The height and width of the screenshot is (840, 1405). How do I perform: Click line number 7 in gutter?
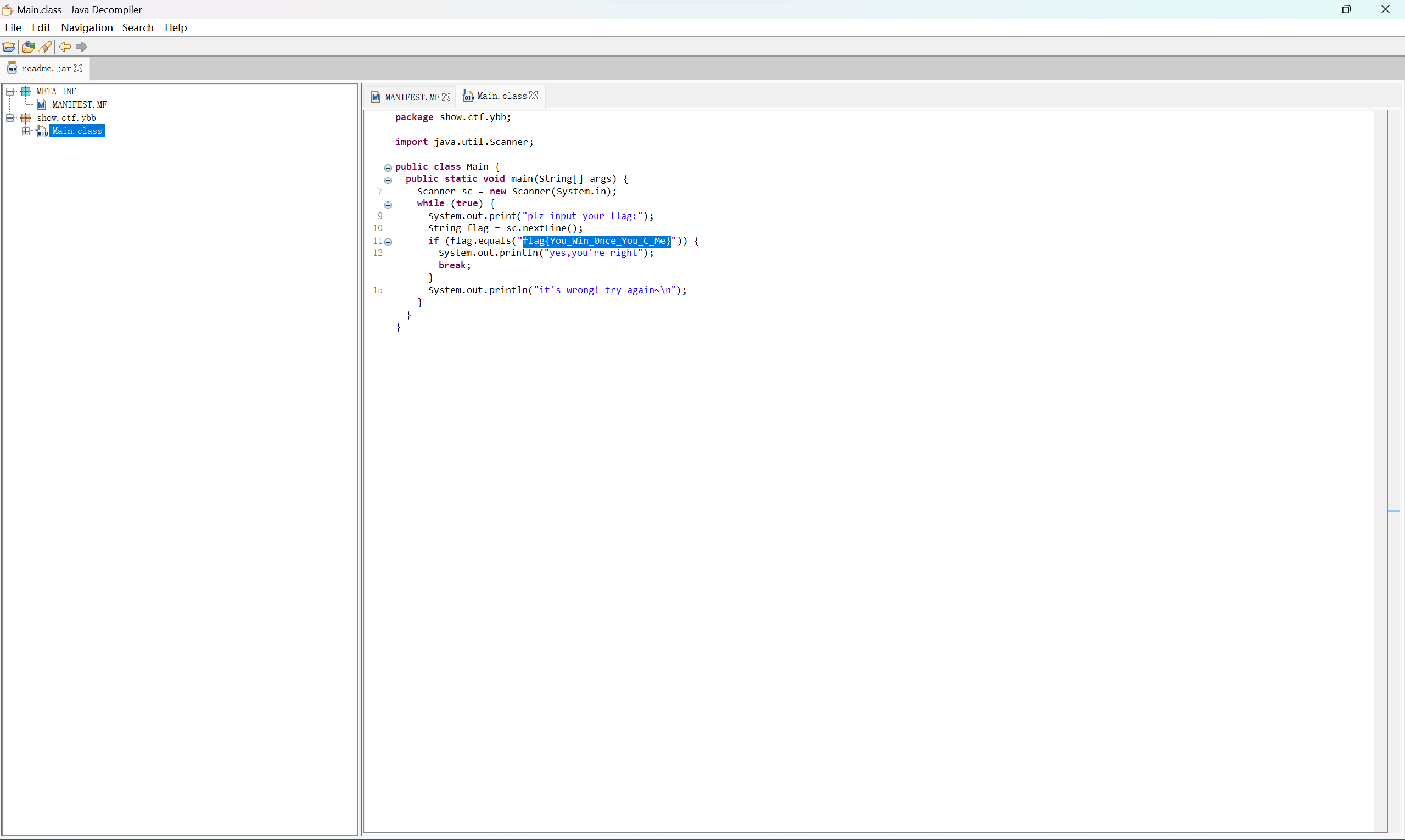[380, 191]
